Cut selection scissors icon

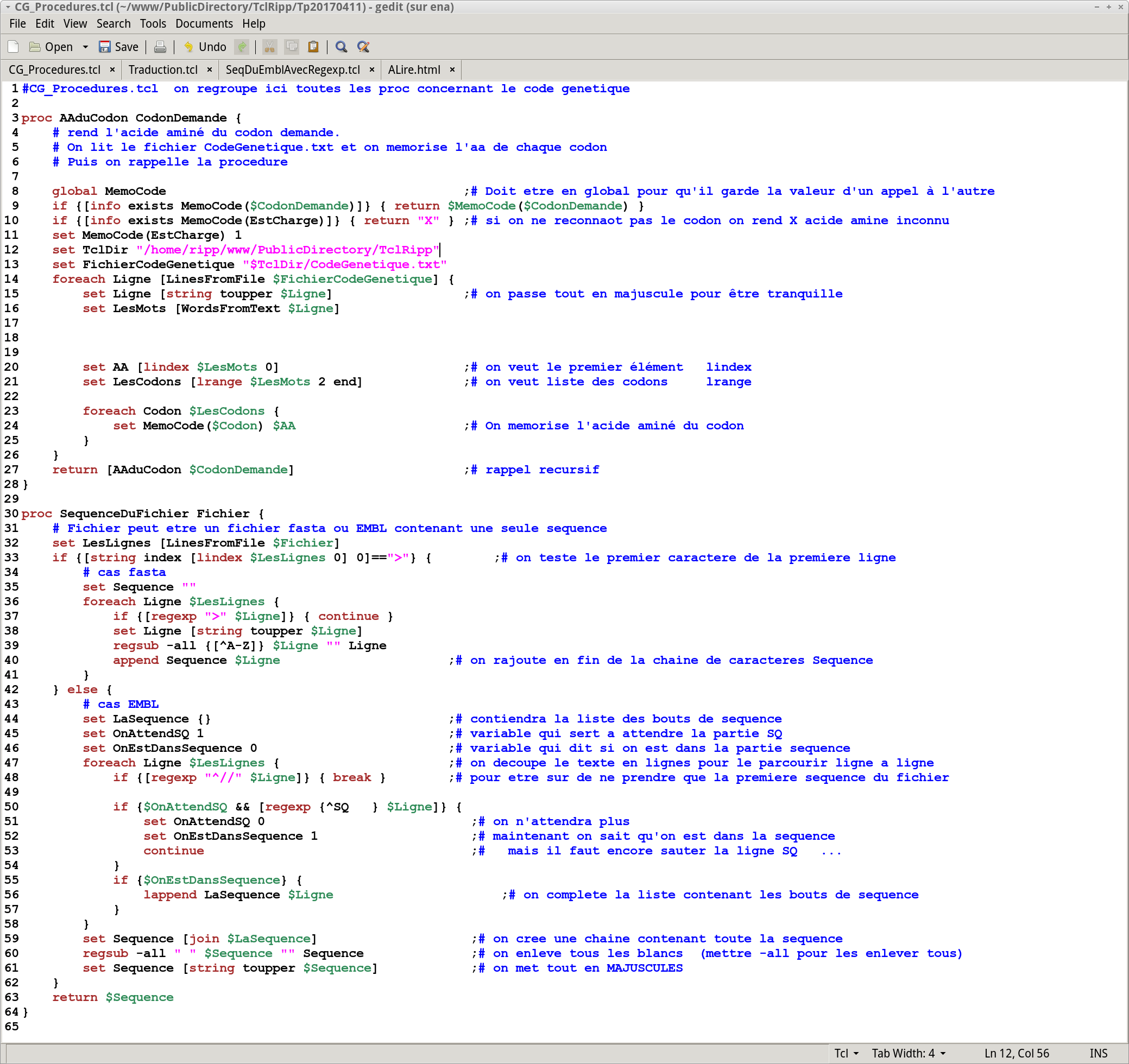(x=270, y=47)
